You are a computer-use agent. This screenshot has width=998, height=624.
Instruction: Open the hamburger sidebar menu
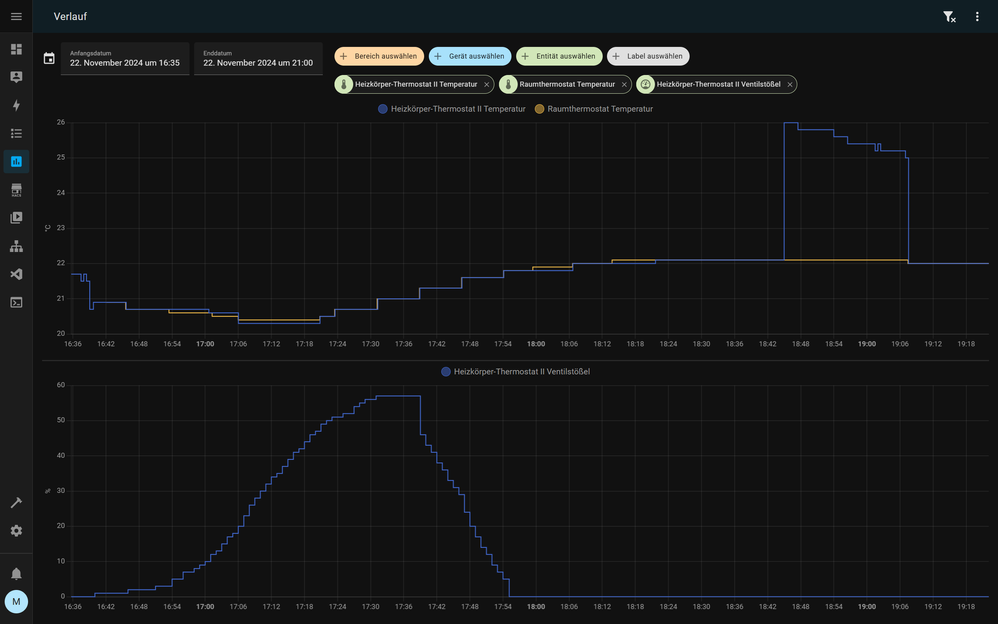(16, 16)
